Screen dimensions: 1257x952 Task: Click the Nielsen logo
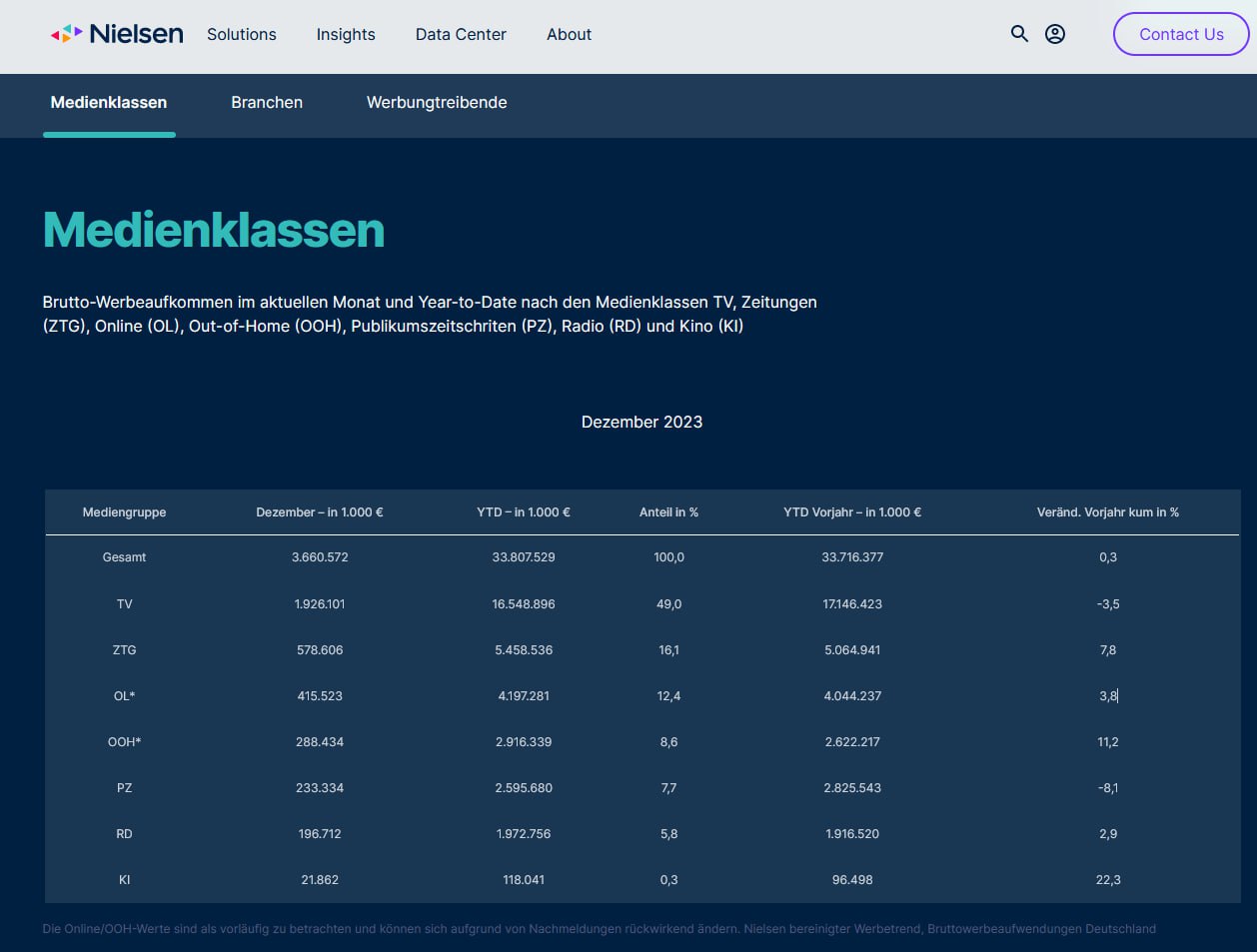(x=117, y=34)
